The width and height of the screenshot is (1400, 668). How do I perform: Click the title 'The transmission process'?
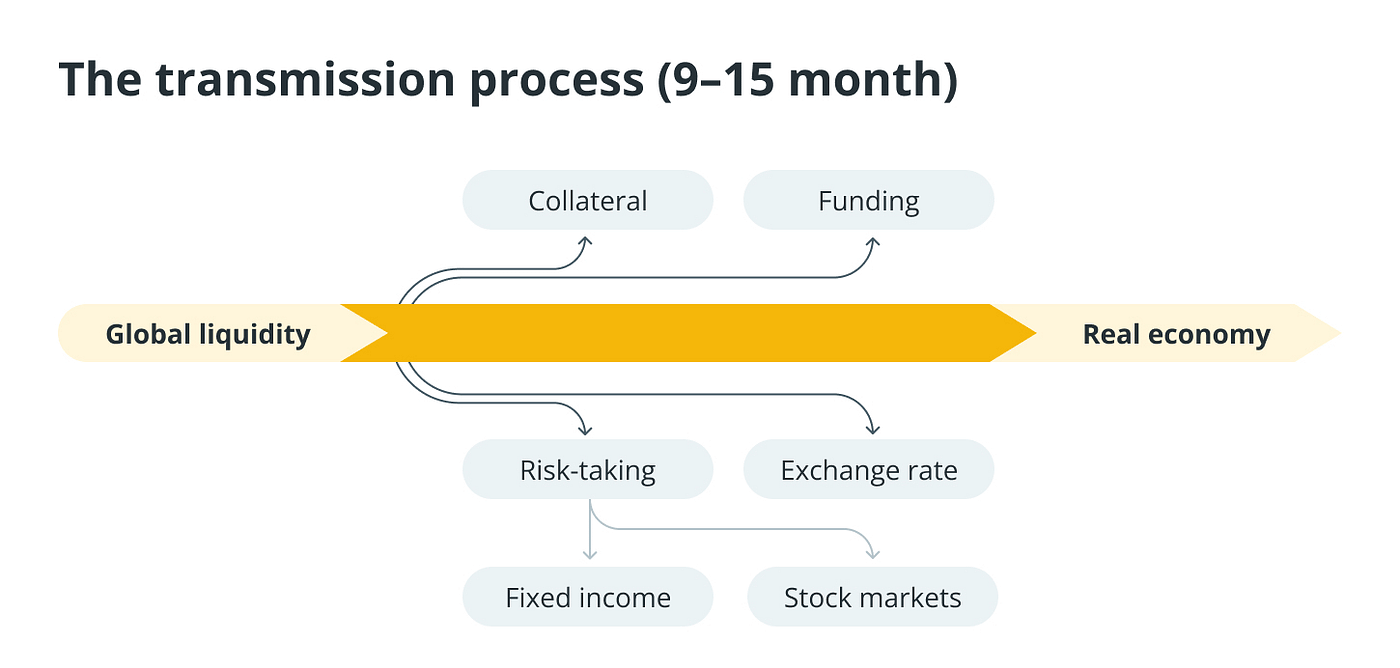click(350, 80)
